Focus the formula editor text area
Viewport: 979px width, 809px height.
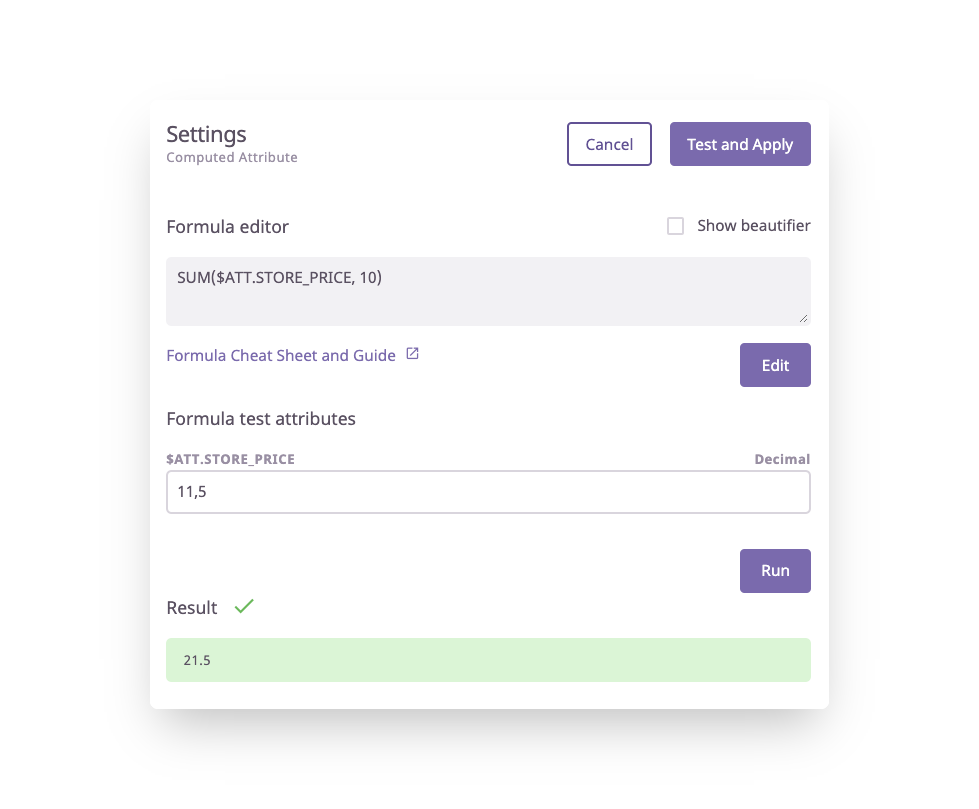[x=488, y=291]
